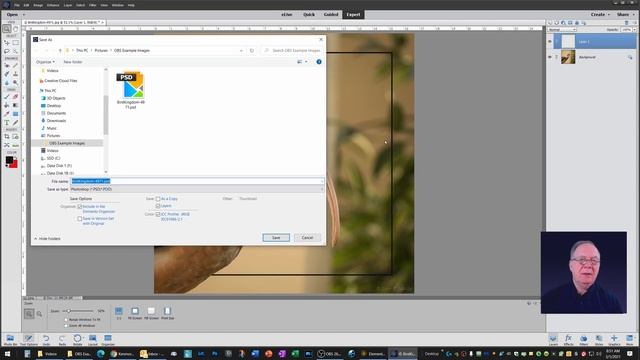Click the Cancel button in dialog

click(307, 238)
